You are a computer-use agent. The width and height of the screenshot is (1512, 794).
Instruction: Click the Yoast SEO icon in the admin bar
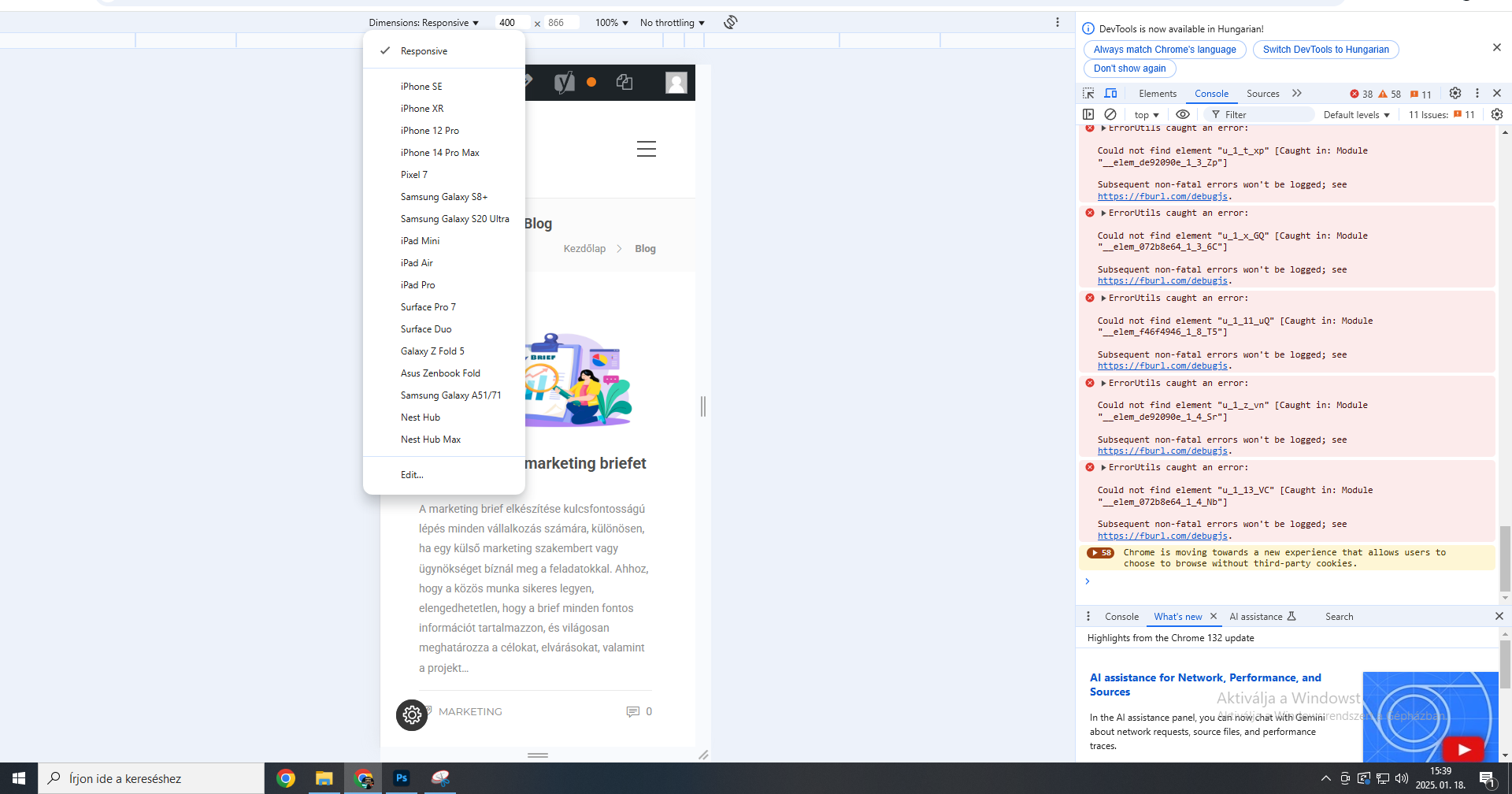(565, 82)
